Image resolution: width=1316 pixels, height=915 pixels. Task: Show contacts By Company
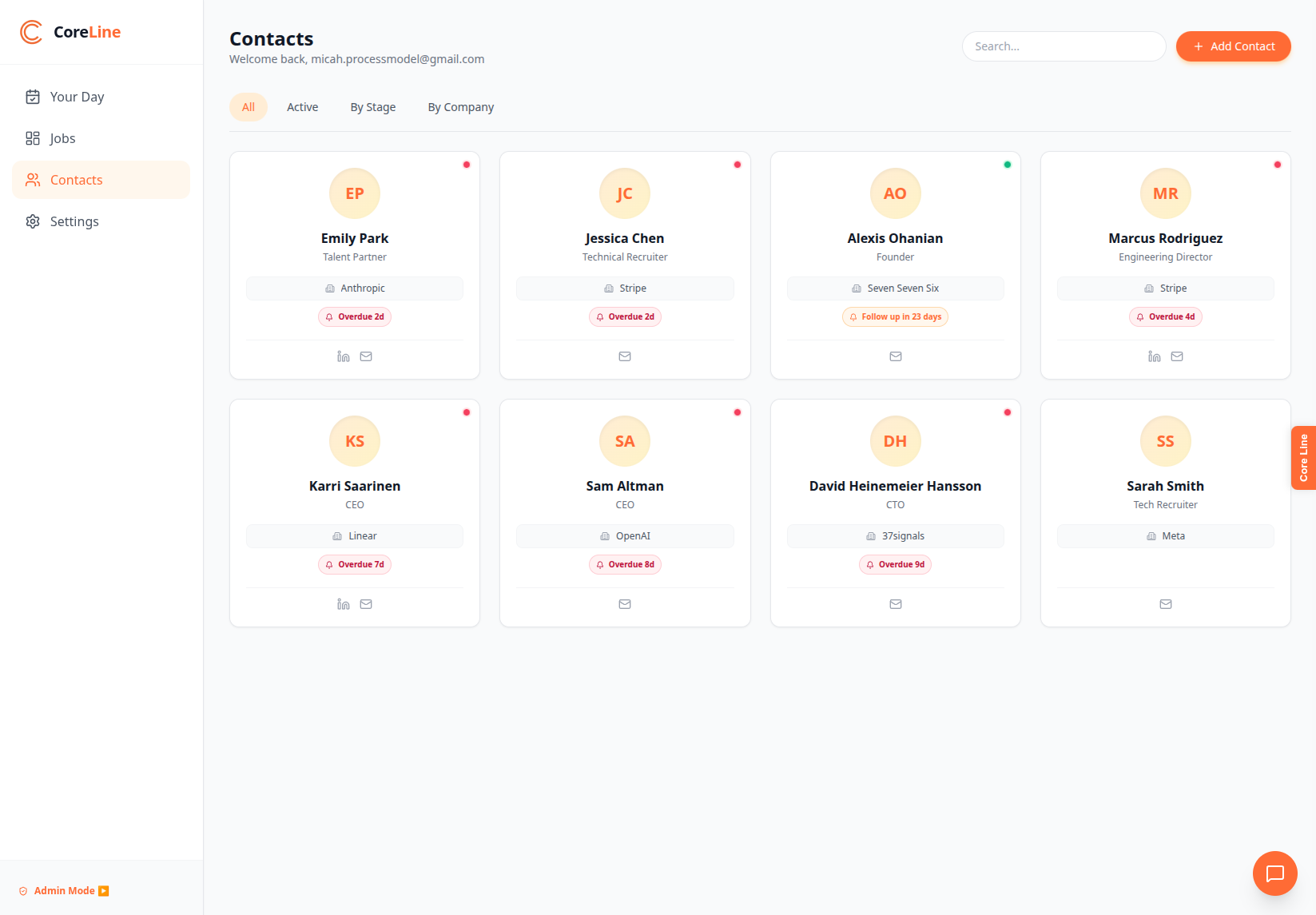click(460, 107)
